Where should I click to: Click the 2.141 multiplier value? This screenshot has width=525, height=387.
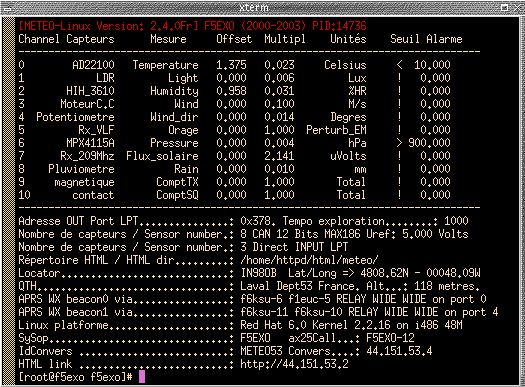click(x=279, y=156)
